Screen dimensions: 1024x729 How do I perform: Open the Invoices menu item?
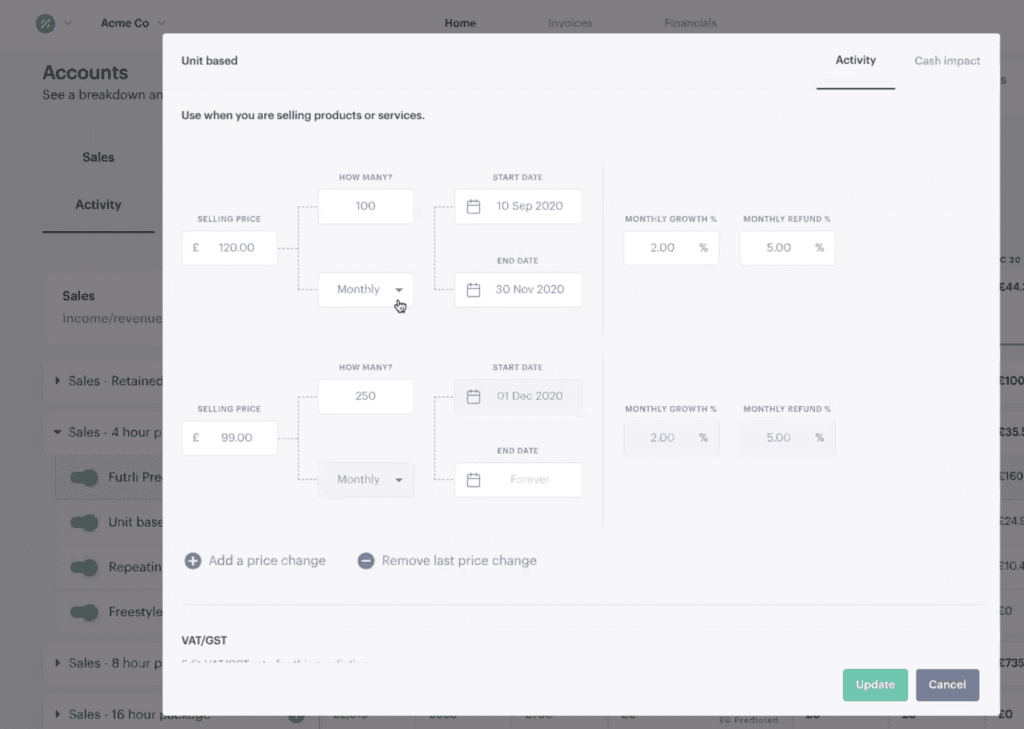click(x=570, y=24)
